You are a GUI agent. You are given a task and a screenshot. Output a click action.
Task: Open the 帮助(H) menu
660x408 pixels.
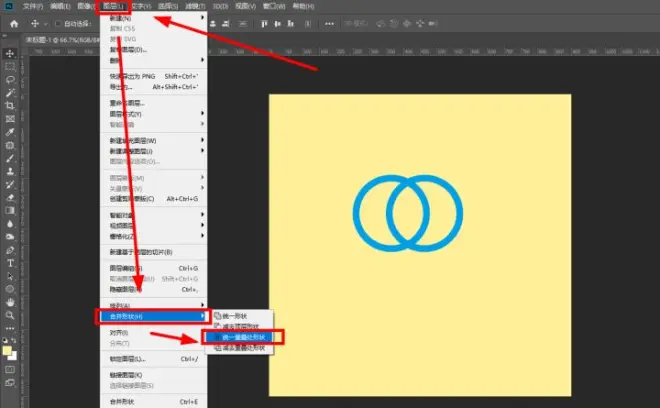(x=303, y=6)
